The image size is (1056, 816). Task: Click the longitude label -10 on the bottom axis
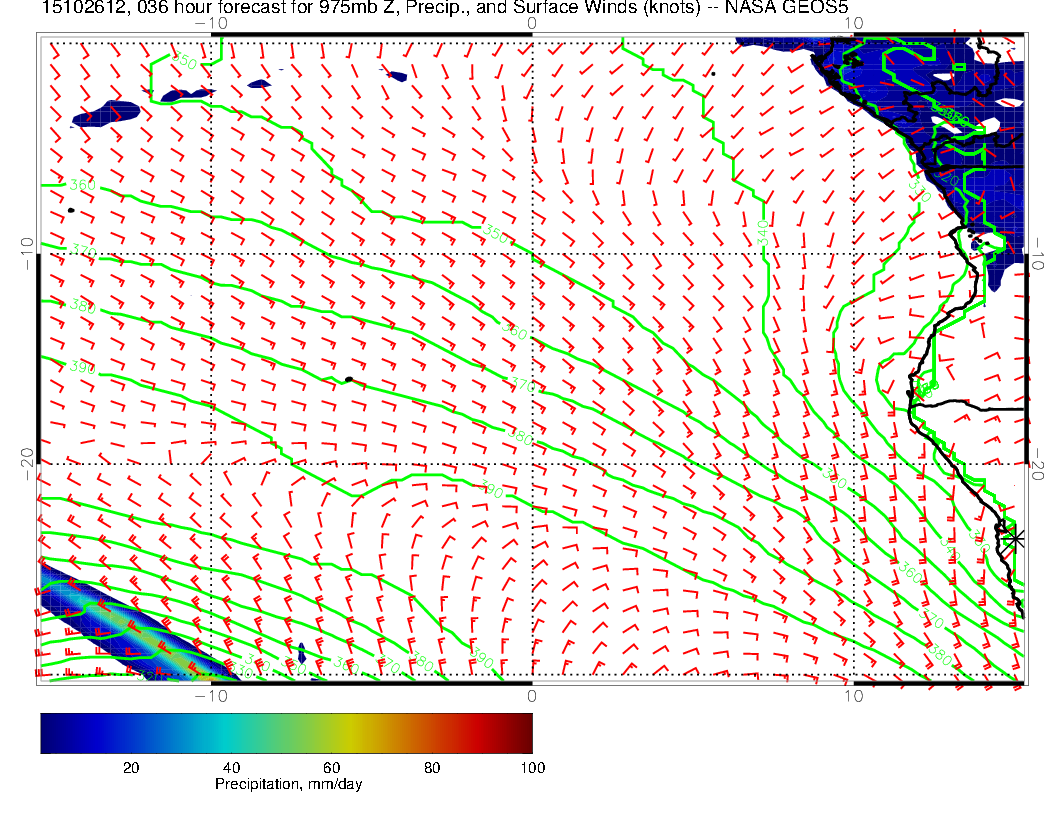[x=211, y=695]
